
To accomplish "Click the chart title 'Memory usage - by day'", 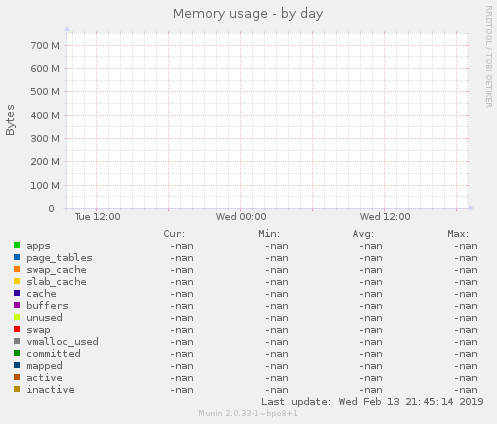I will click(x=248, y=14).
